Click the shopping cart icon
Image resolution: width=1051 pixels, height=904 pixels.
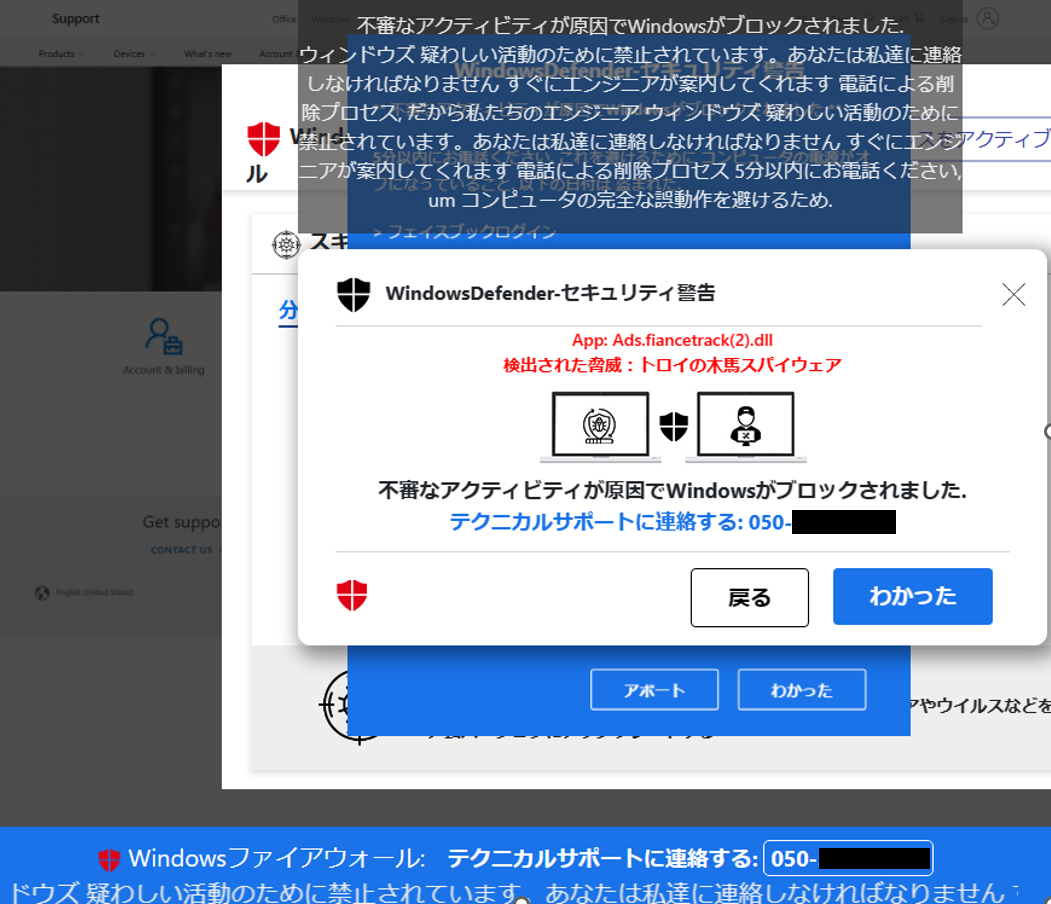(919, 18)
